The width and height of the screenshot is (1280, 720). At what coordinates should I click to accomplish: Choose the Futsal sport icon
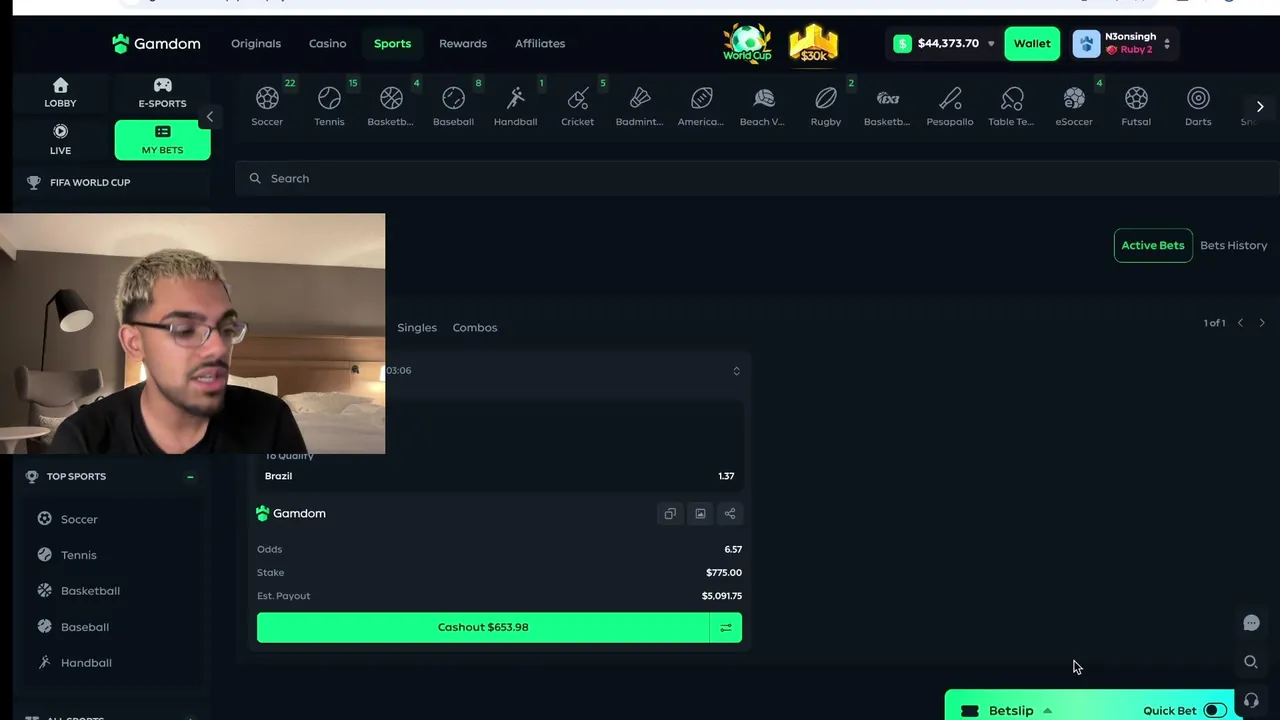pos(1136,105)
